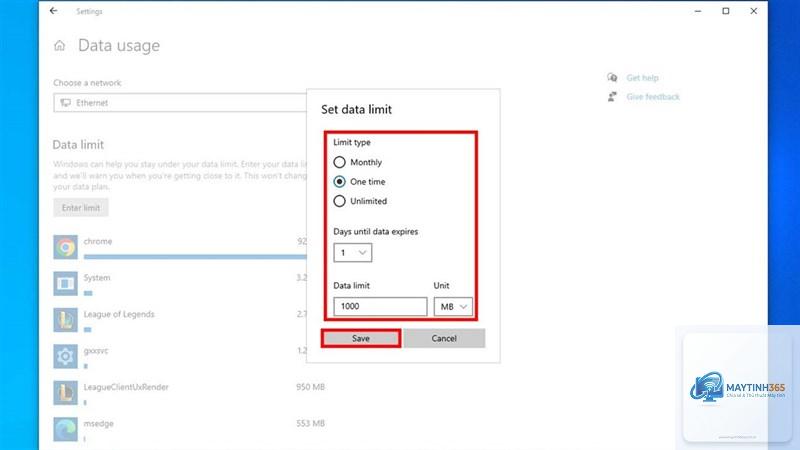Click the LeagueClientUxRender icon
800x450 pixels.
point(65,393)
